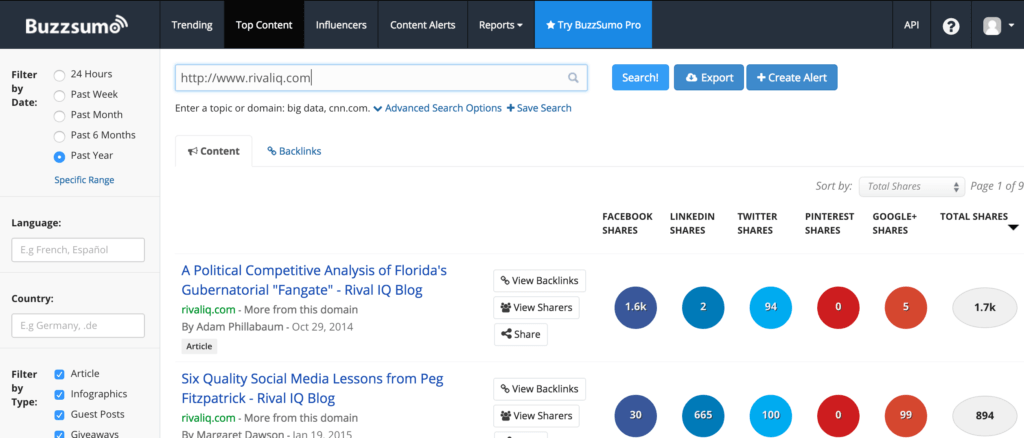The image size is (1024, 438).
Task: Click the Peg Fitzpatrick LinkedIn shares circle 665
Action: pos(703,415)
